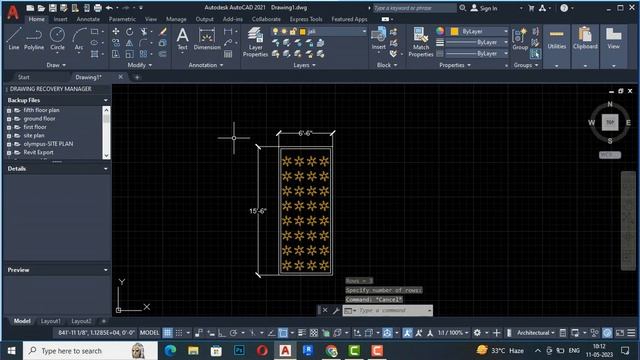
Task: Activate the Dimension tool
Action: [x=207, y=39]
